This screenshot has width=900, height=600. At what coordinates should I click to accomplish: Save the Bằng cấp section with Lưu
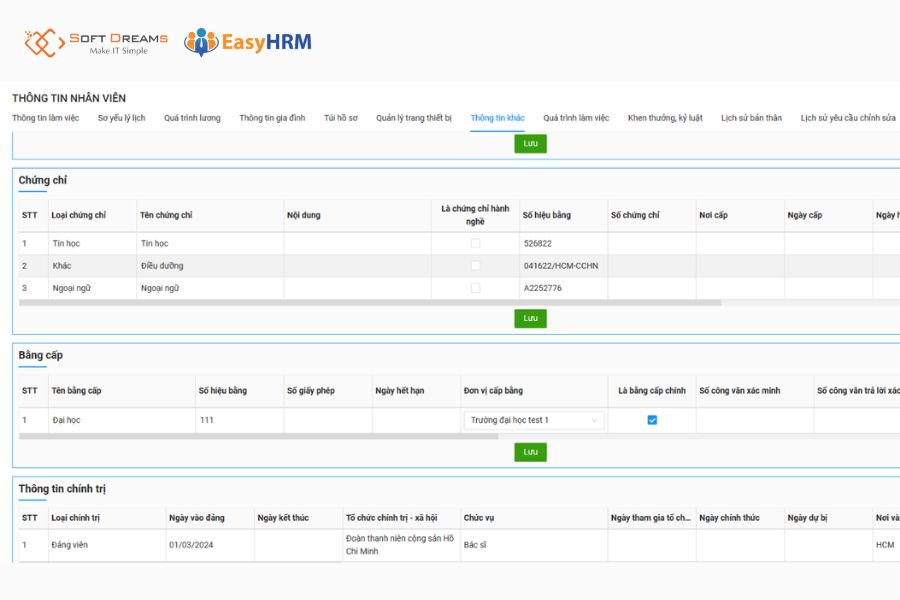tap(530, 452)
